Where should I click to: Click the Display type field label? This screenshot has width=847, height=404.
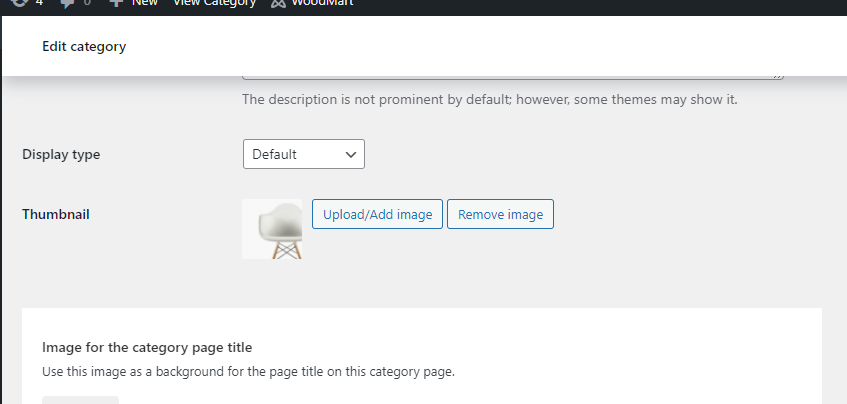[61, 154]
